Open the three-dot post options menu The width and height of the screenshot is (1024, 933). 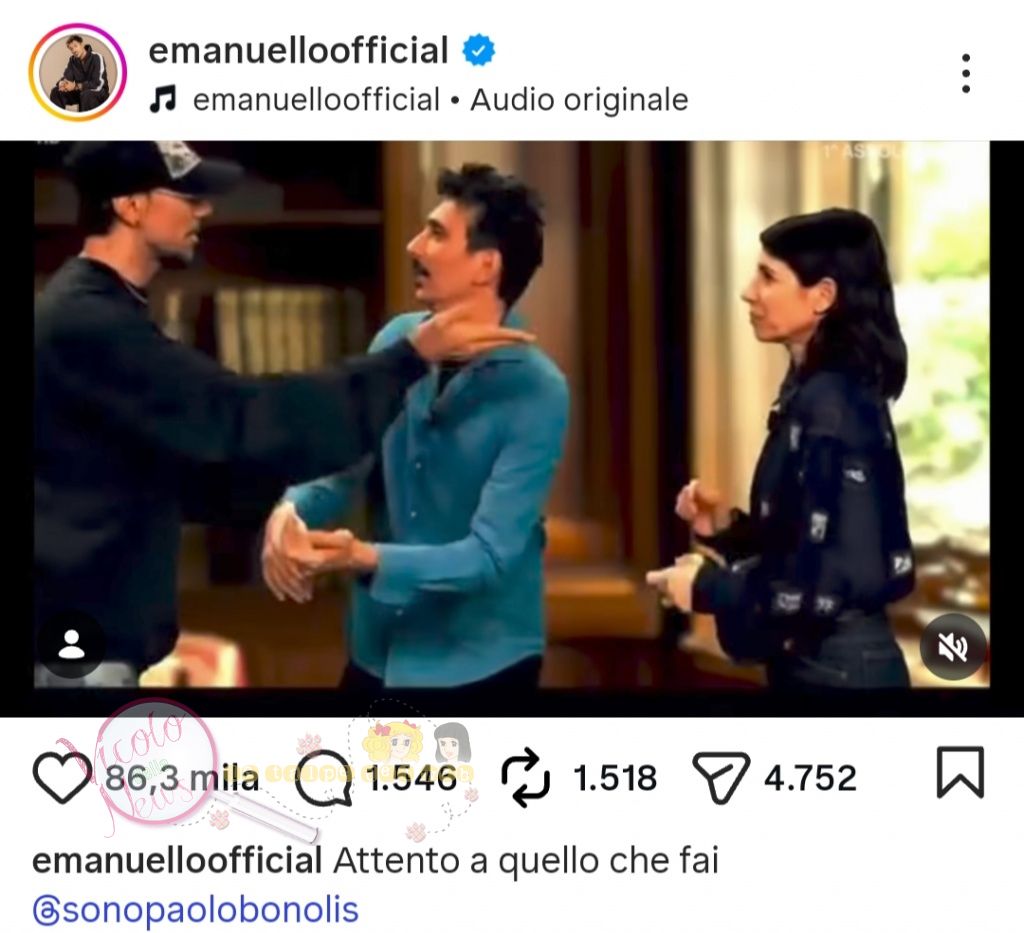tap(966, 73)
